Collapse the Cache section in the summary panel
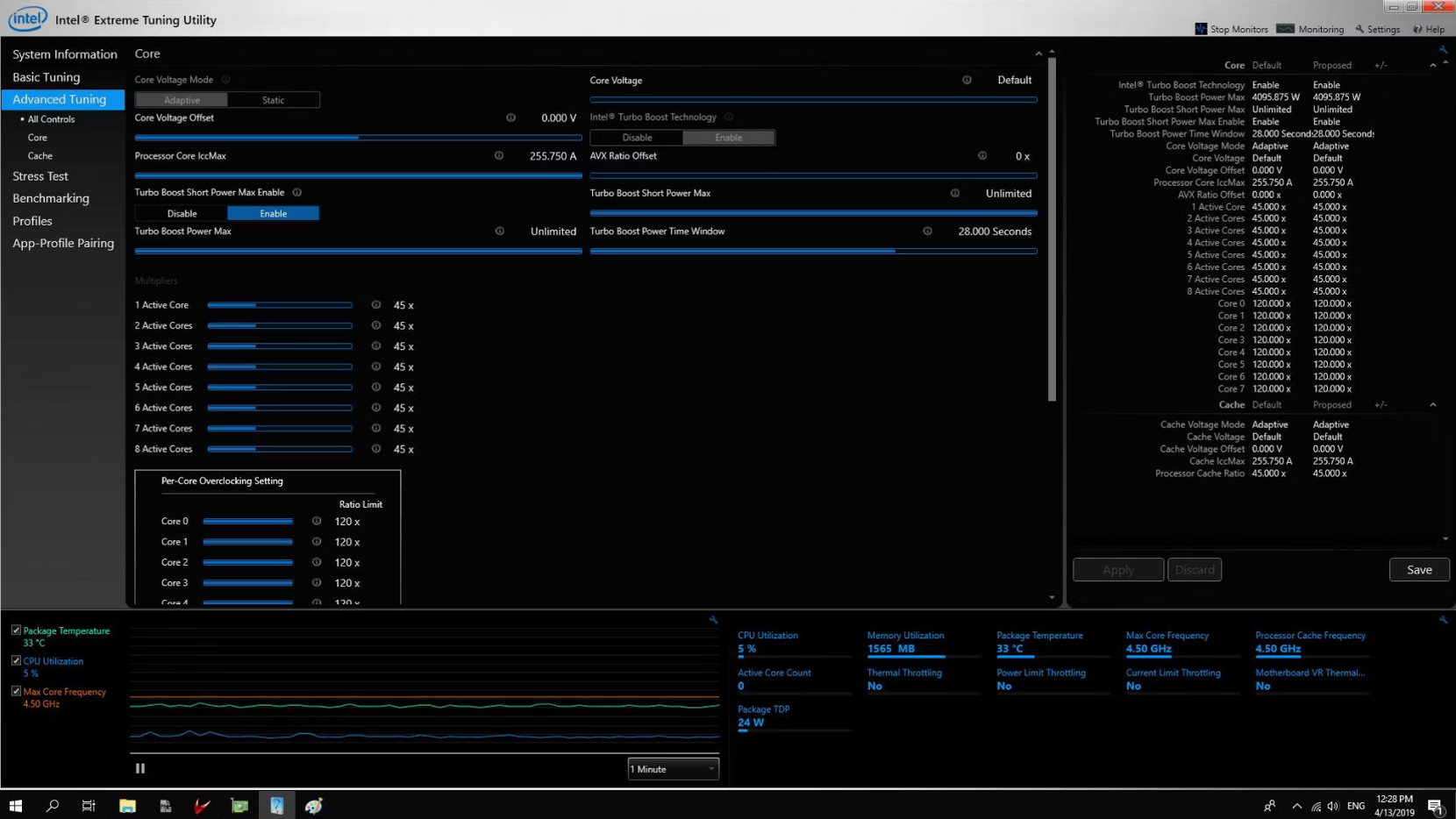The height and width of the screenshot is (819, 1456). [1433, 405]
